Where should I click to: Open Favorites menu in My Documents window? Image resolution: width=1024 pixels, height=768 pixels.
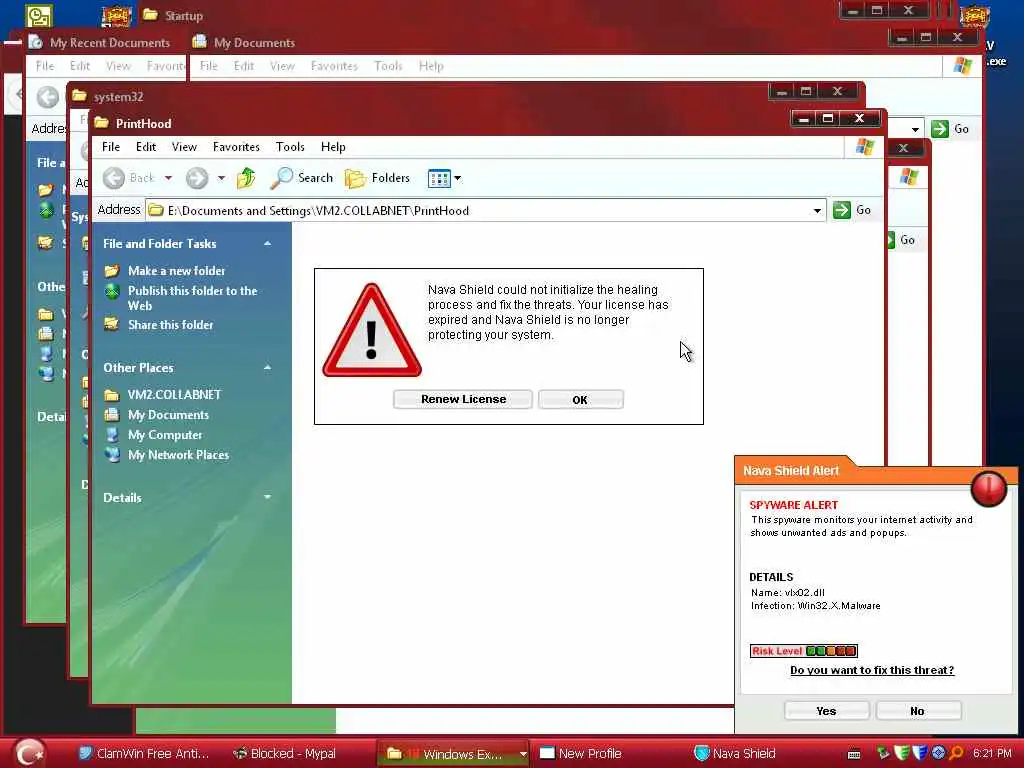coord(334,66)
